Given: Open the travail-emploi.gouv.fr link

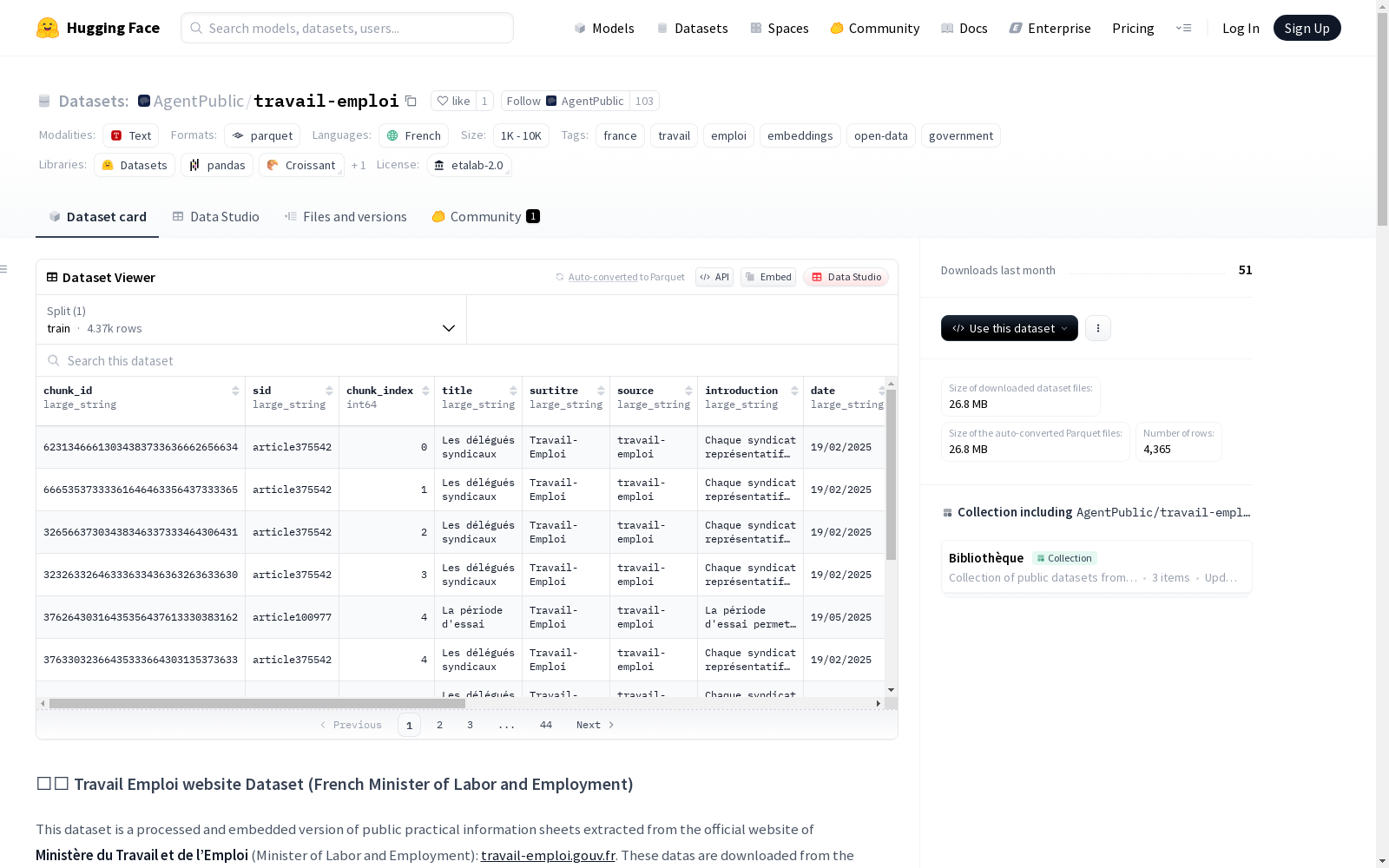Looking at the screenshot, I should coord(548,855).
